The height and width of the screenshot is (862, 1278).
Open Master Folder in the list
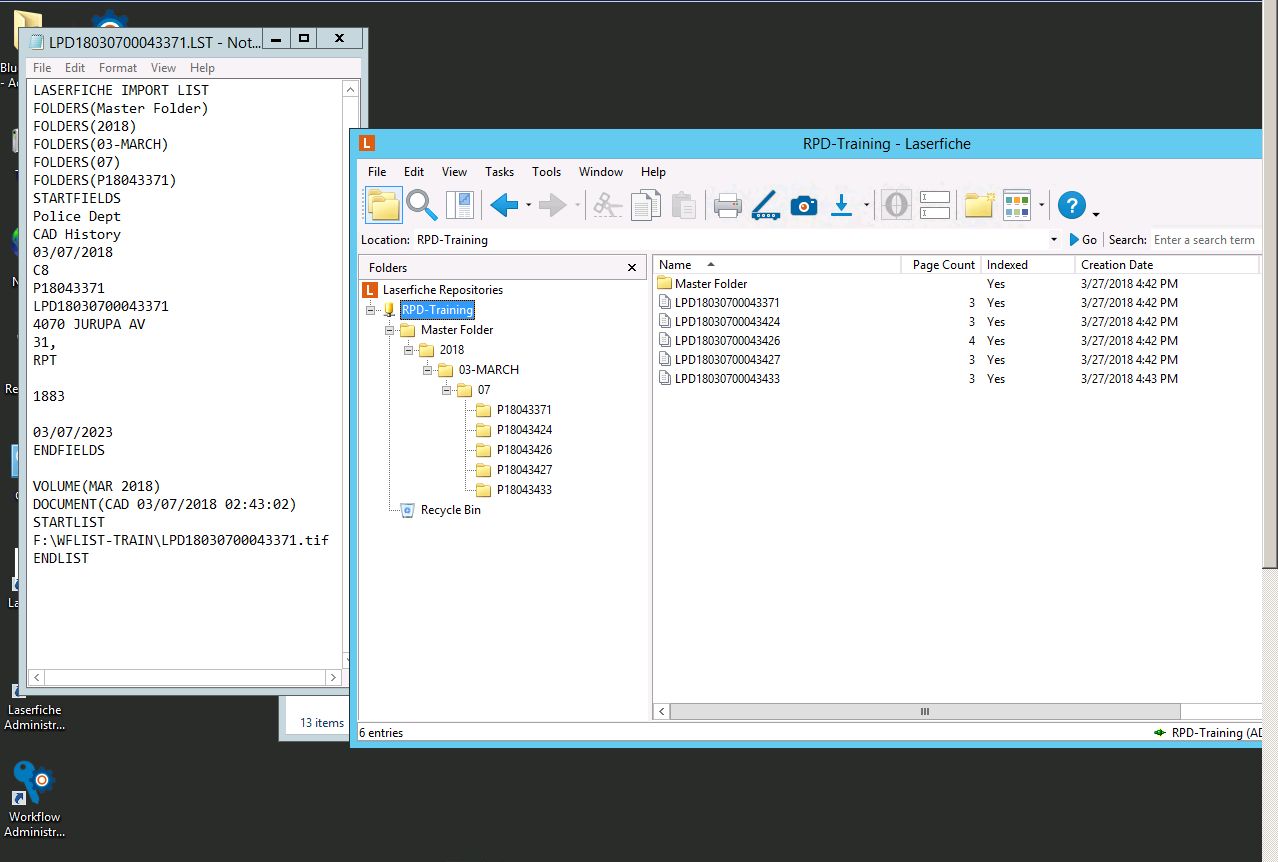coord(702,284)
